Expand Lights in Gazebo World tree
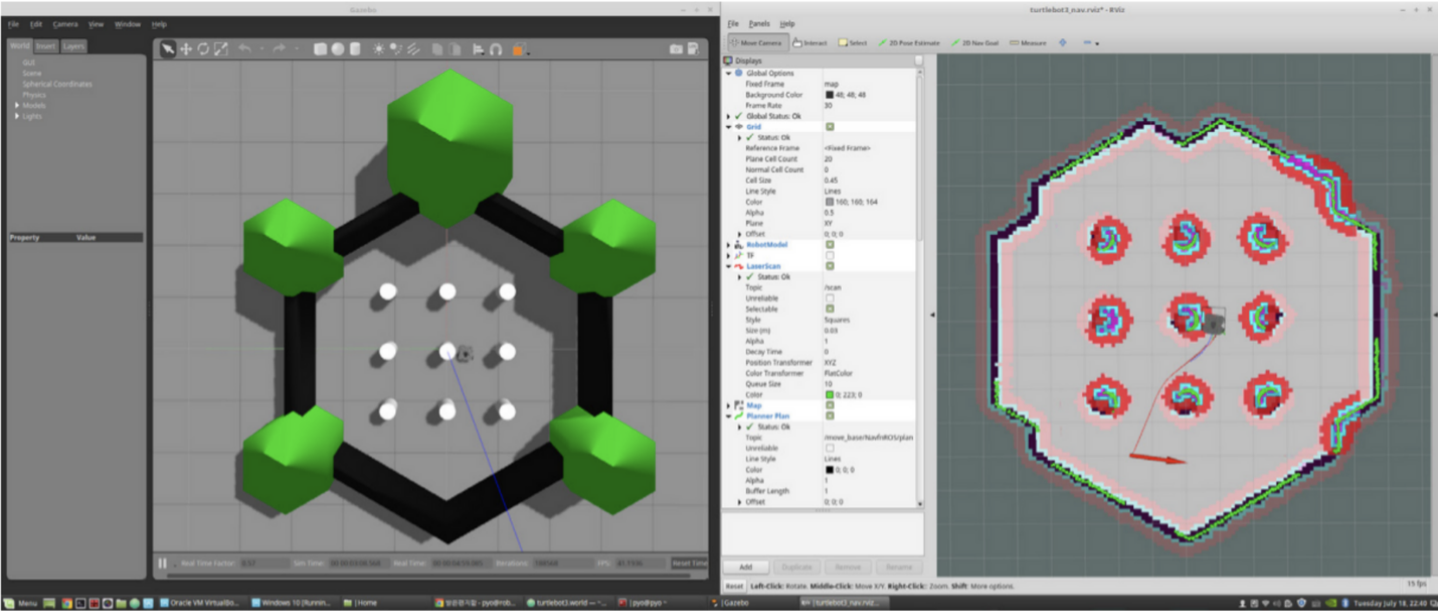The image size is (1438, 616). pos(17,116)
